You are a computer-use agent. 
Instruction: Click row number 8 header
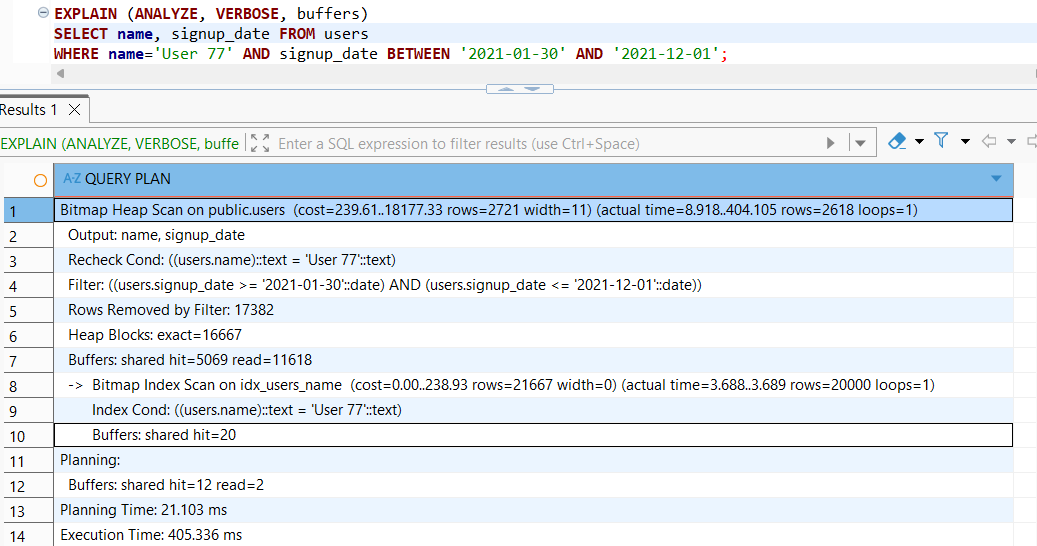tap(28, 386)
